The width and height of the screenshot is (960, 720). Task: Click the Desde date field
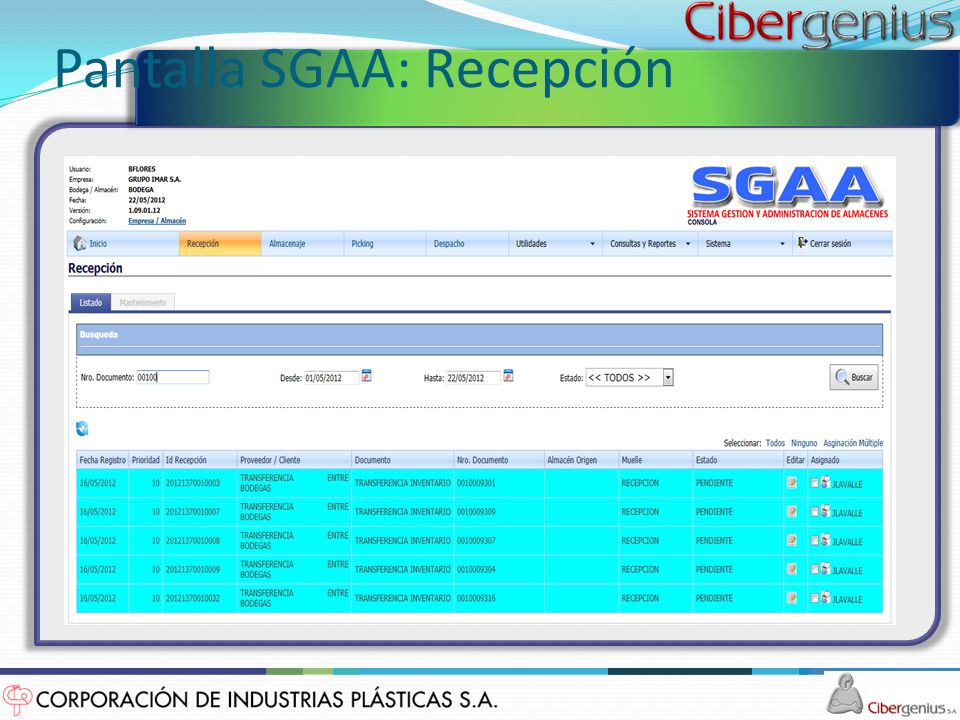click(x=332, y=378)
